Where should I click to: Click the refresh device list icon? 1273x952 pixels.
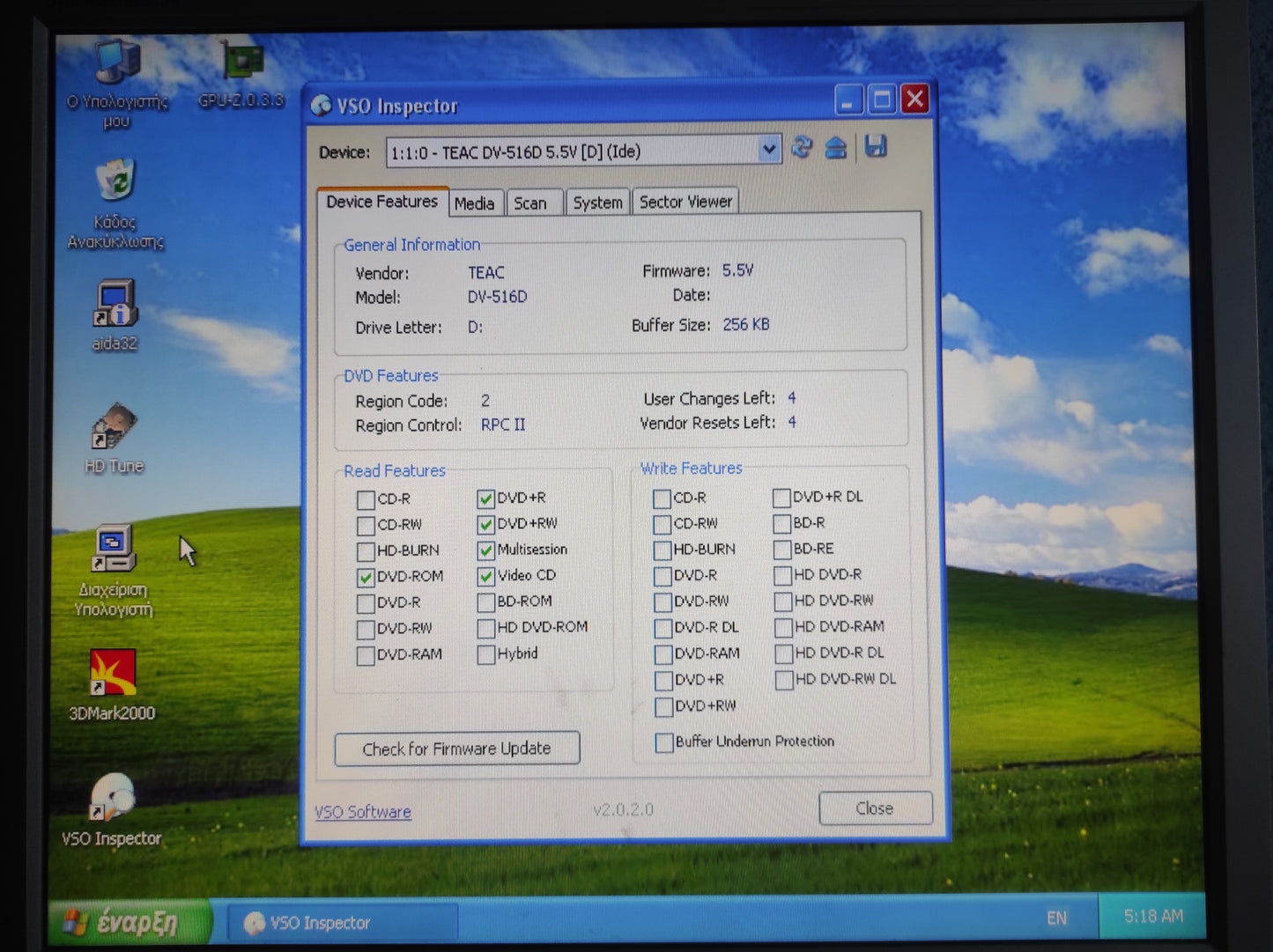click(802, 148)
